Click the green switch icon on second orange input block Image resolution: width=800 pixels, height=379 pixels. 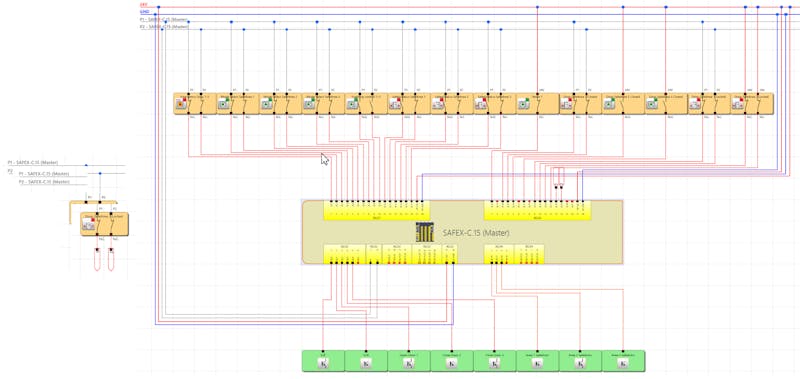[x=223, y=104]
